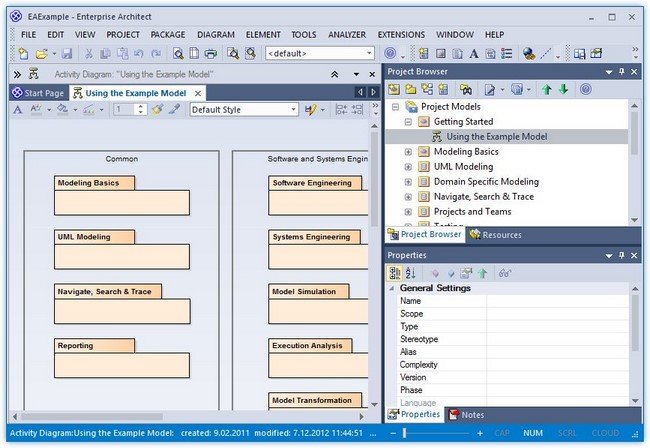Select the Execution Analysis package in diagram
Screen dimensions: 650x448
318,358
